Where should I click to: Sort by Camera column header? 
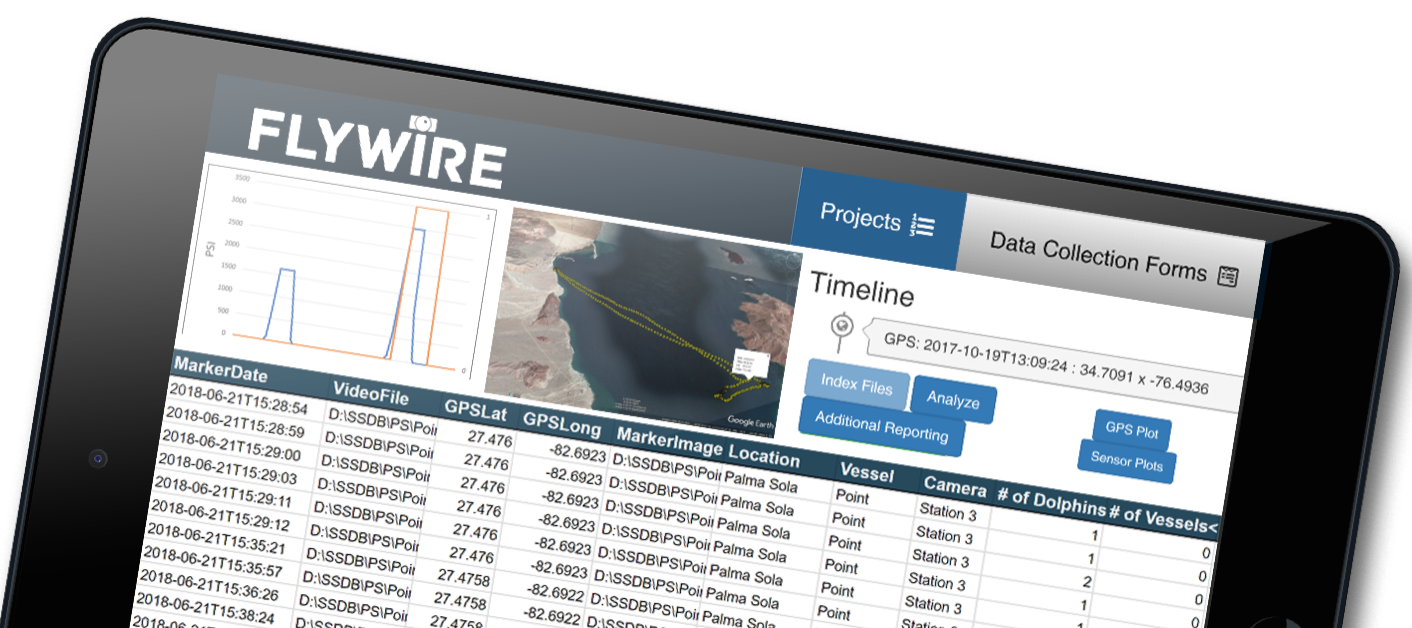click(955, 487)
